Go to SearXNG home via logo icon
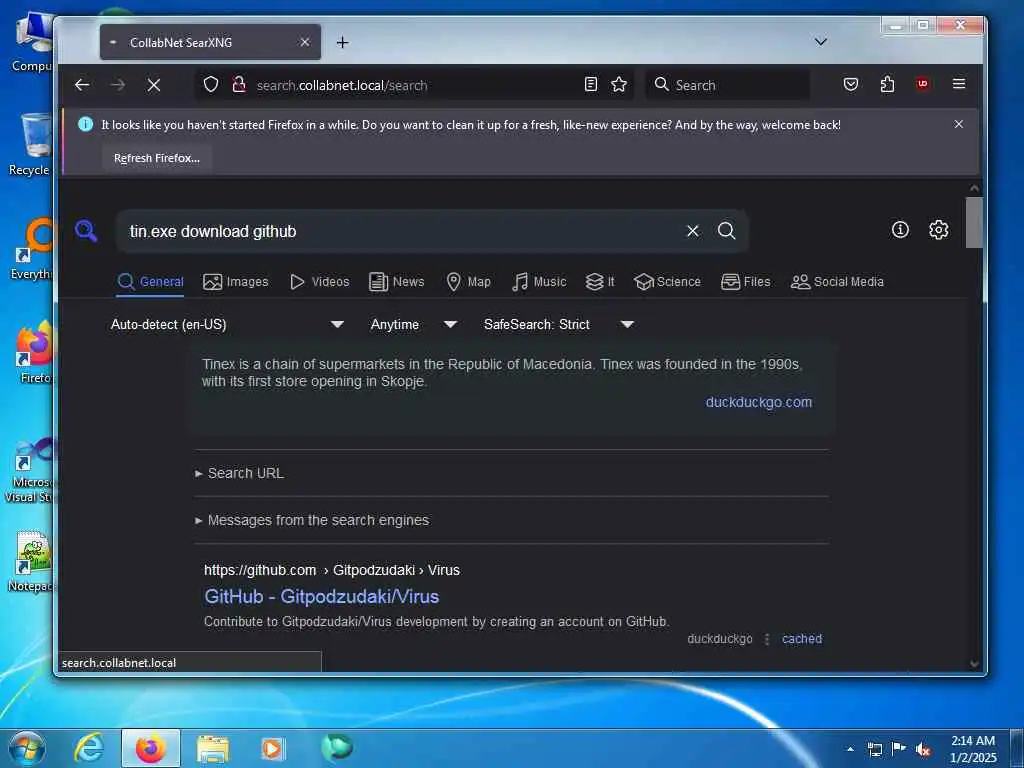 click(x=86, y=231)
